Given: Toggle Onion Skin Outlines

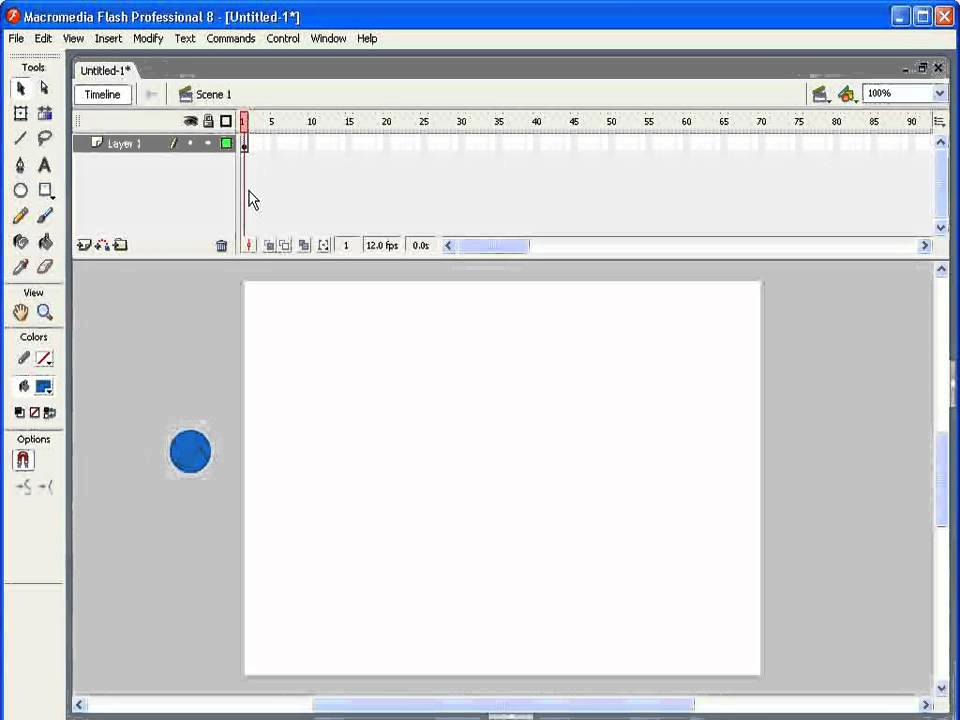Looking at the screenshot, I should point(285,246).
